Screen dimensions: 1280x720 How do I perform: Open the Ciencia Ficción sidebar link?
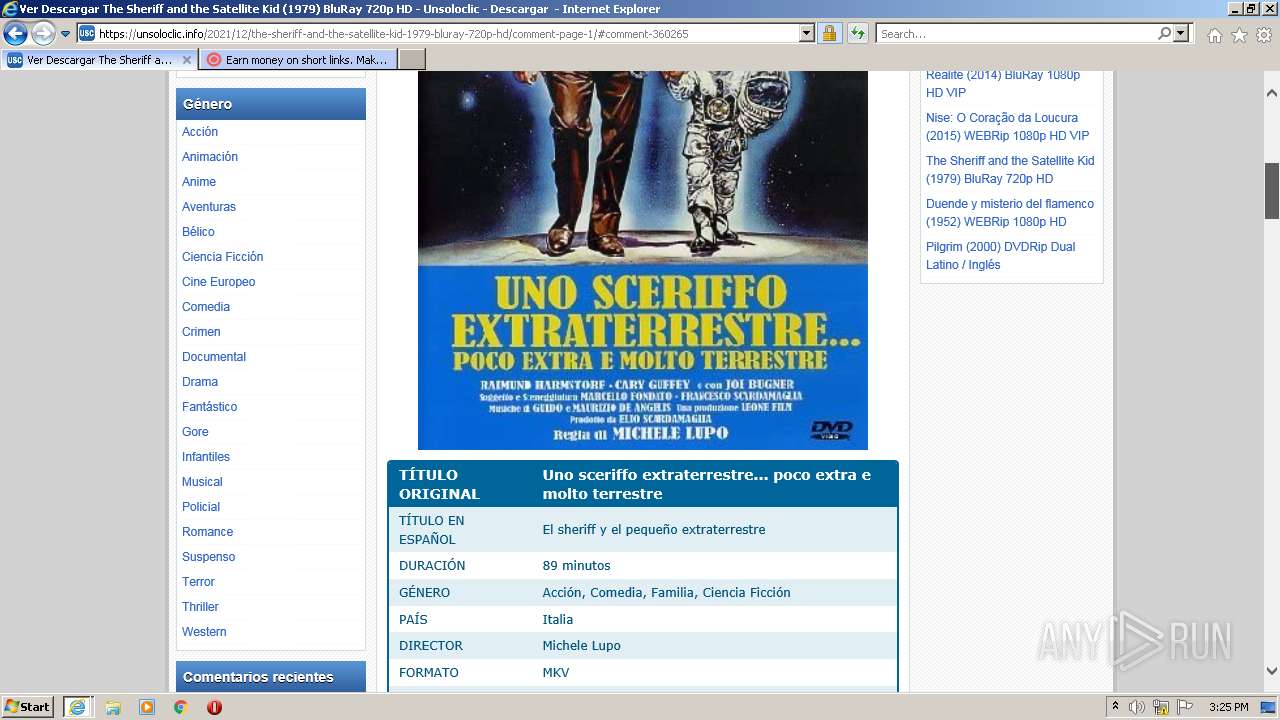[222, 257]
